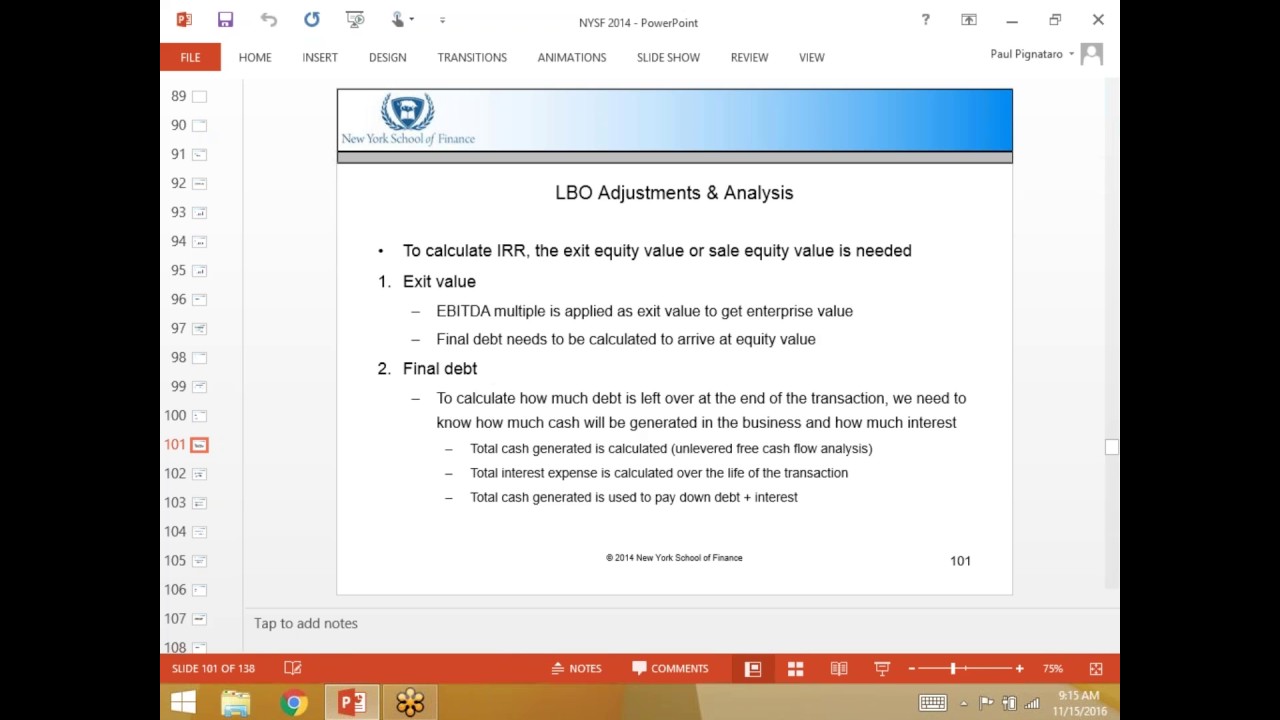Select slide 94 thumbnail
This screenshot has height=720, width=1280.
pos(199,241)
